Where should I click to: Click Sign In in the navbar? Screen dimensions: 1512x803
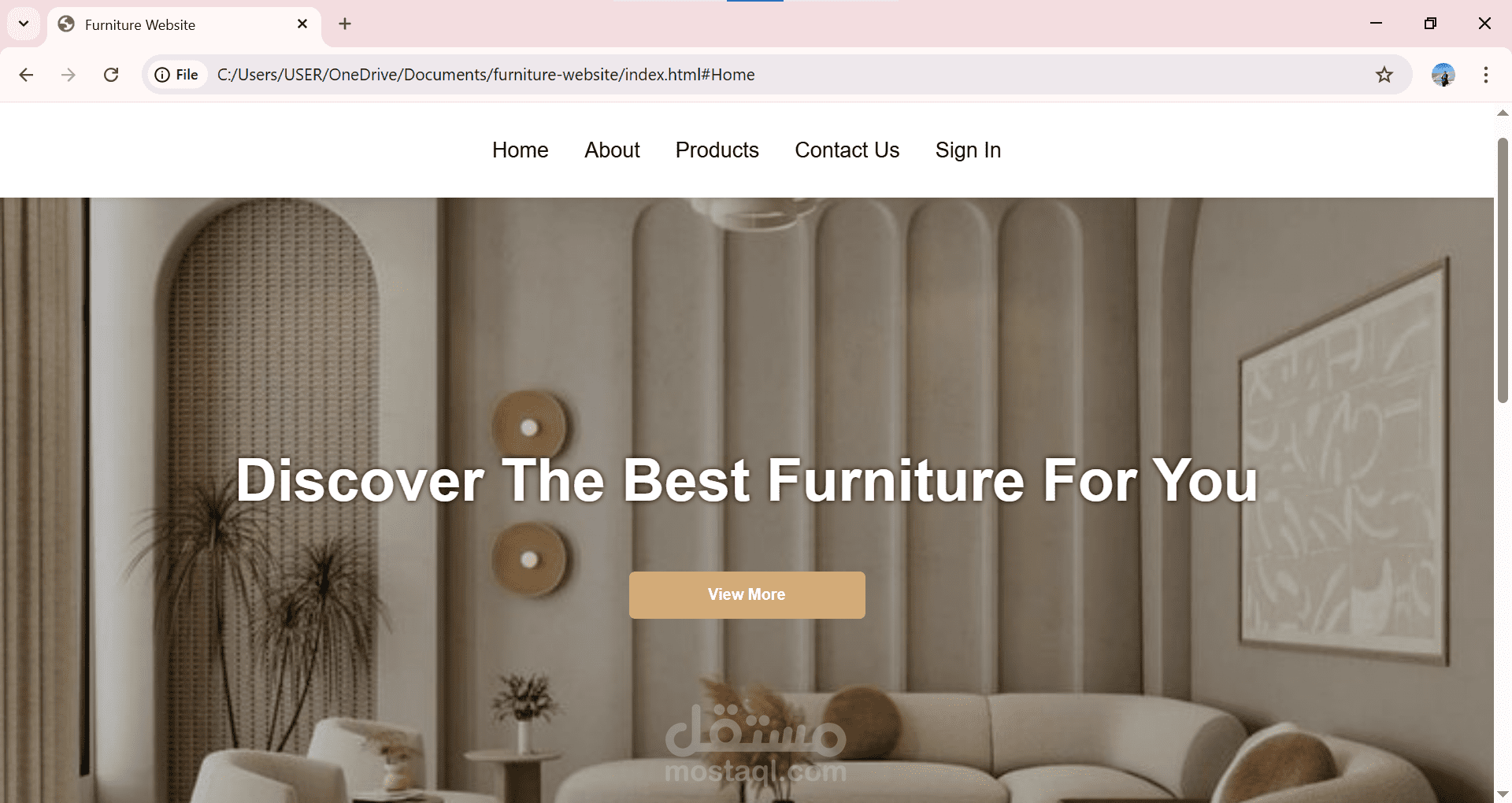[x=968, y=150]
